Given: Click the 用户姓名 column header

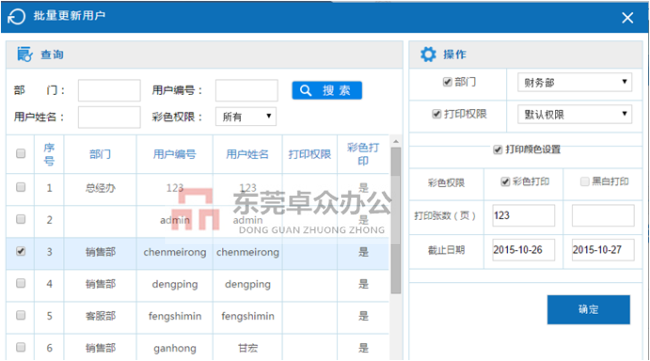Looking at the screenshot, I should tap(247, 154).
